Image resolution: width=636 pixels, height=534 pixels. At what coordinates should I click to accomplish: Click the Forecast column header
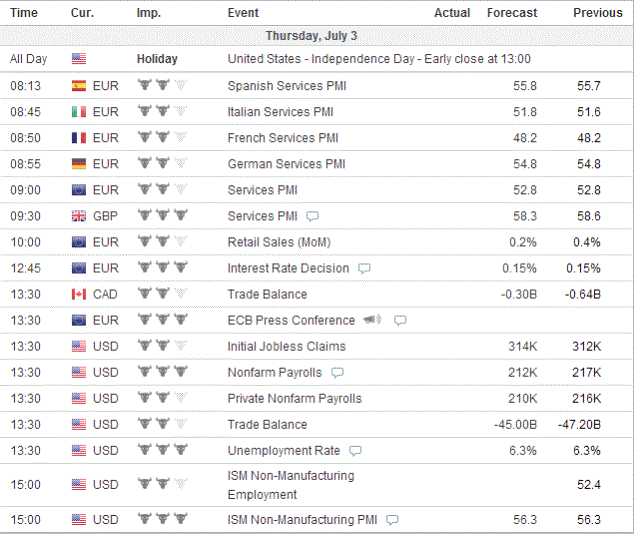click(512, 13)
